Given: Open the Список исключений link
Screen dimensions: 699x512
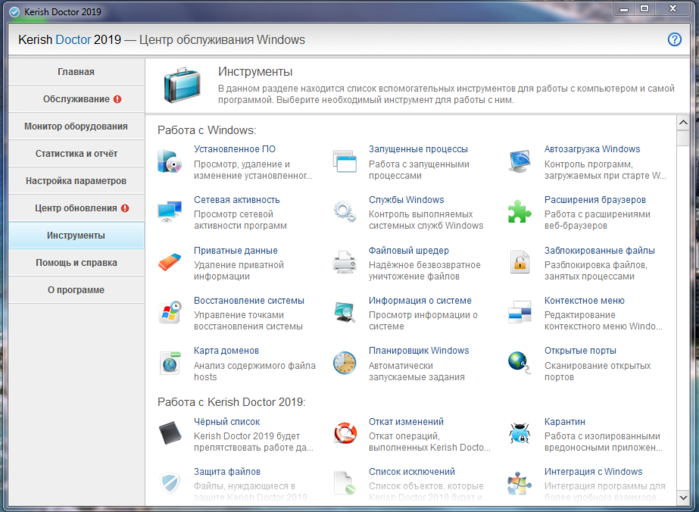Looking at the screenshot, I should click(411, 471).
